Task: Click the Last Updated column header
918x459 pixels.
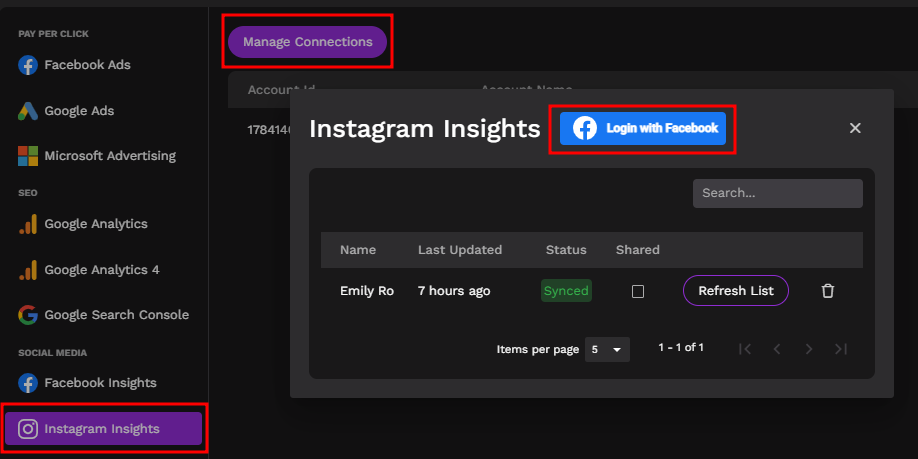Action: coord(460,250)
